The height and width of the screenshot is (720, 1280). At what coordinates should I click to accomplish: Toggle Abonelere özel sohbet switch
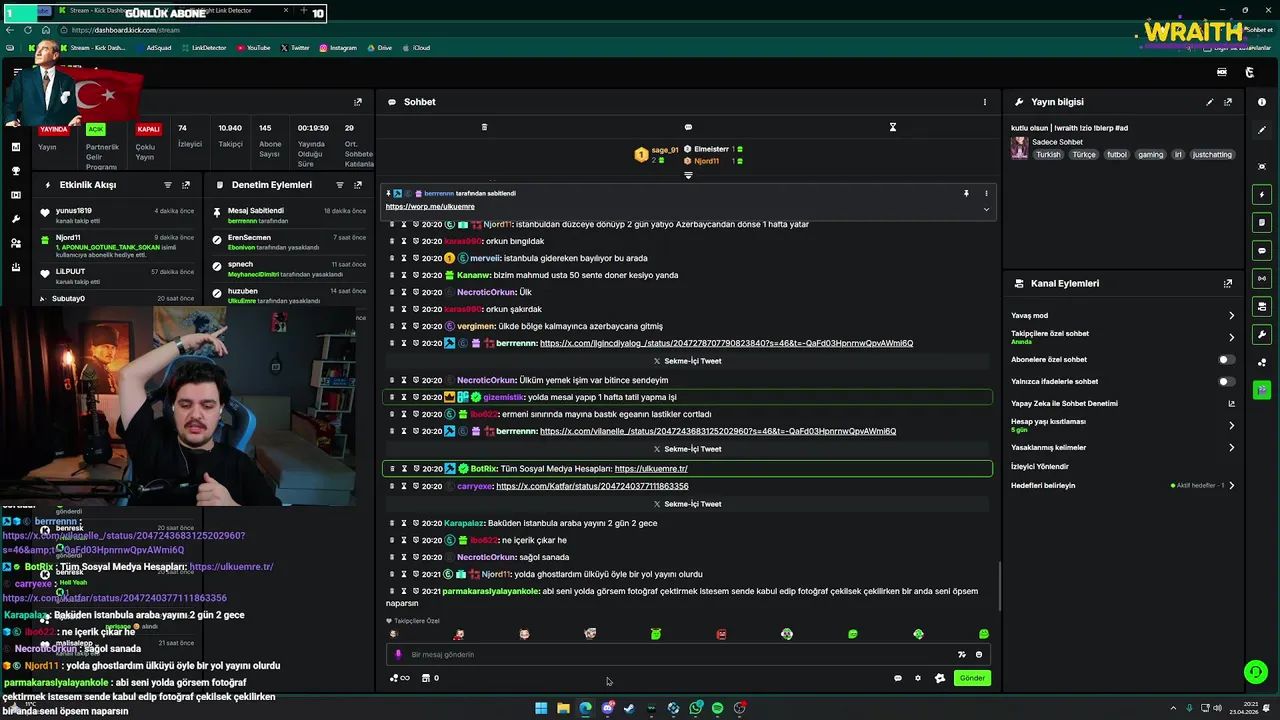(x=1226, y=359)
